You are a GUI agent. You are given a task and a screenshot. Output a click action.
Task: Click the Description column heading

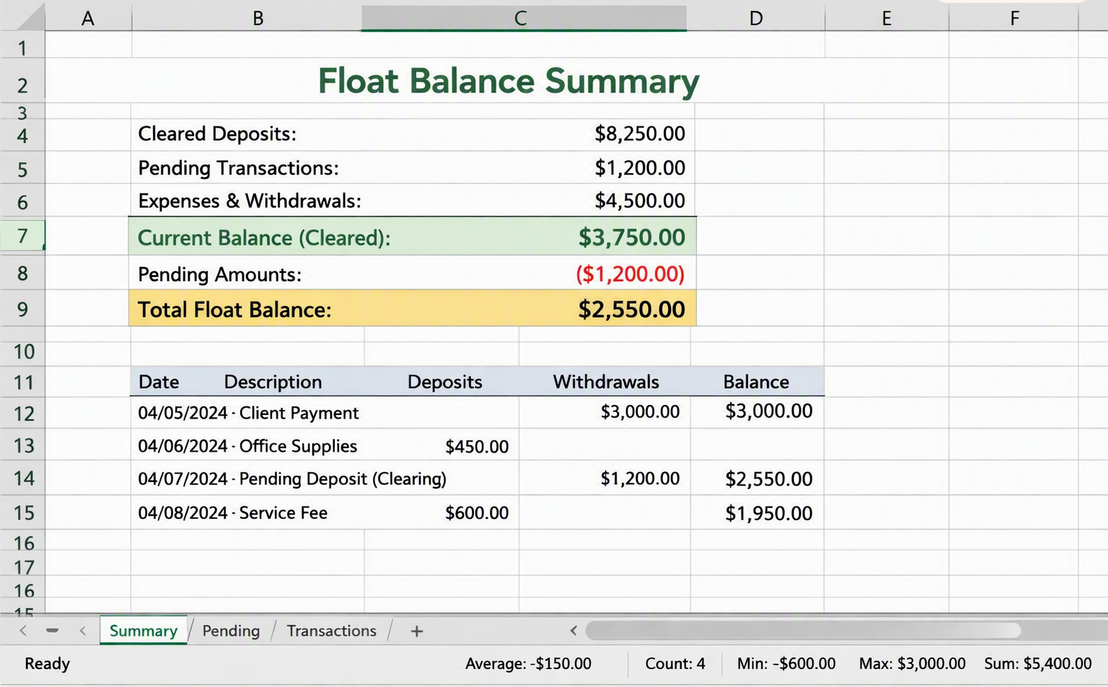273,382
